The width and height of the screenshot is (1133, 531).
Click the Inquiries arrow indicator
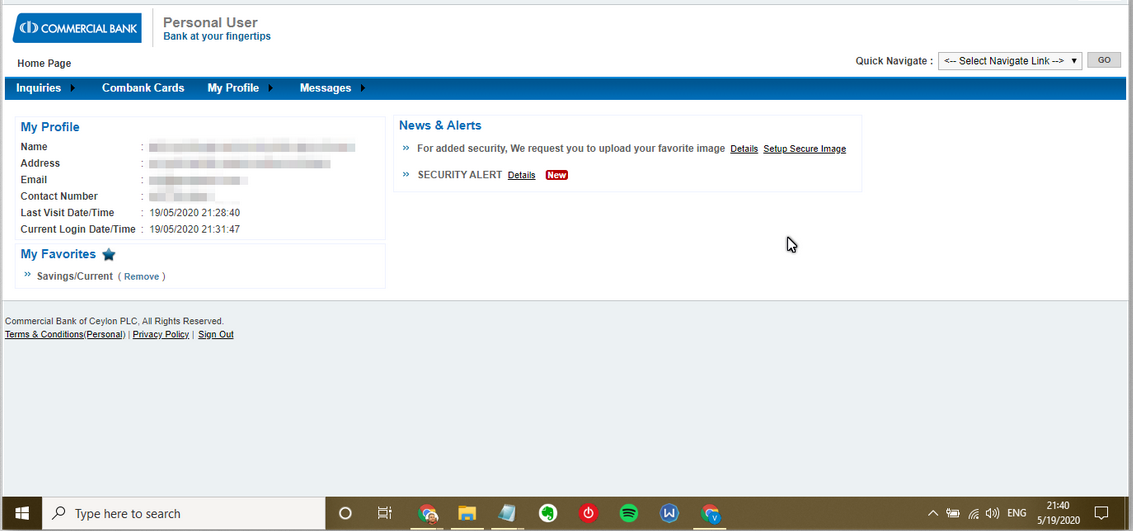click(72, 88)
